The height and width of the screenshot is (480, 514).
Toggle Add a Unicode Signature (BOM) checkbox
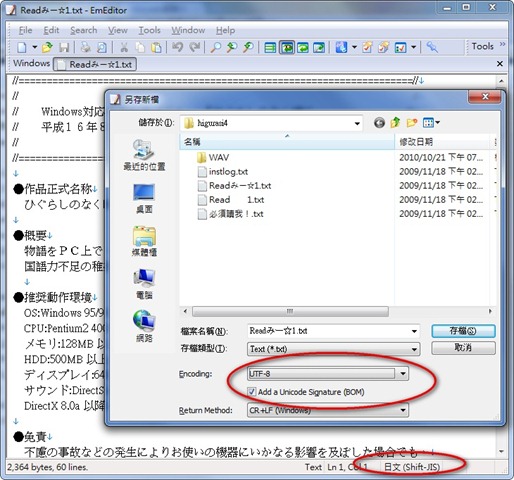tap(252, 392)
